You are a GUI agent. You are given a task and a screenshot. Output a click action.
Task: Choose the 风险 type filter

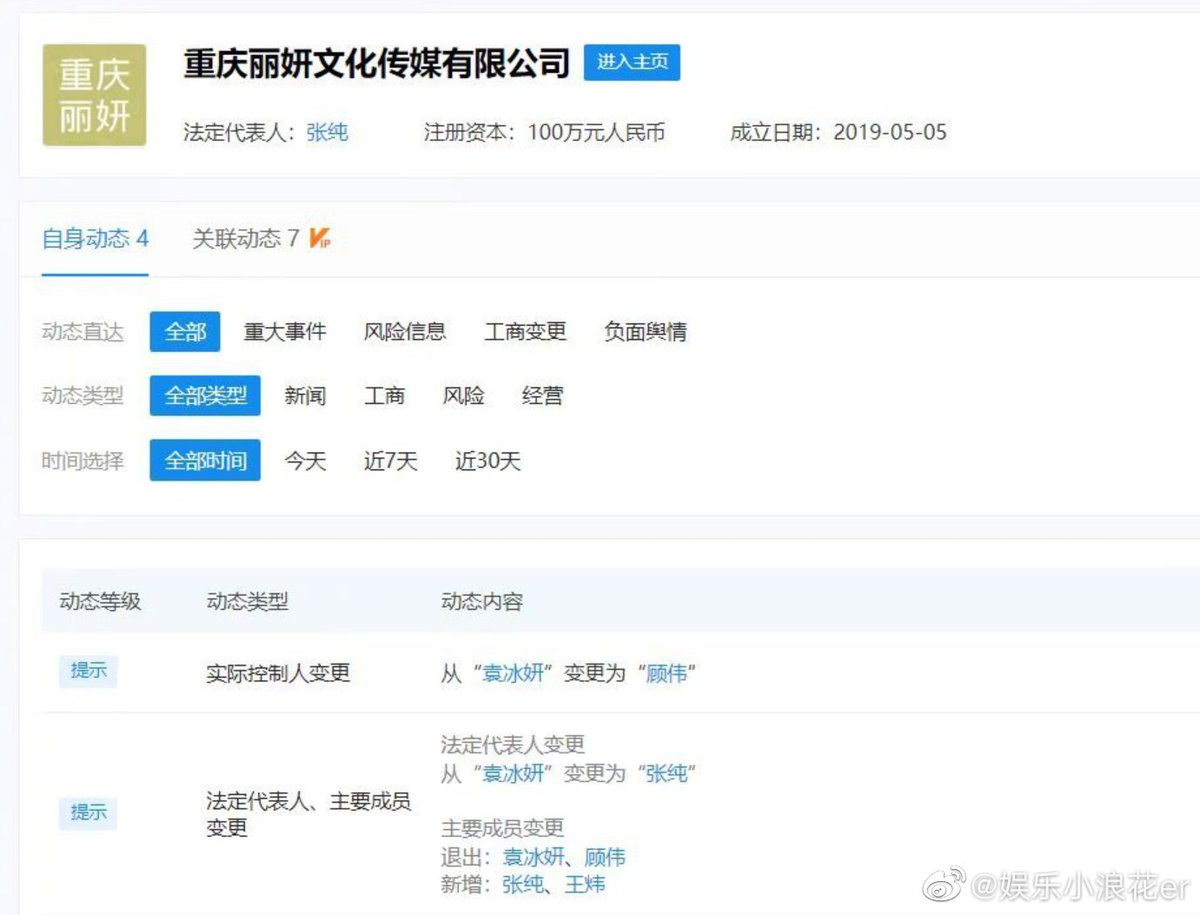point(463,396)
